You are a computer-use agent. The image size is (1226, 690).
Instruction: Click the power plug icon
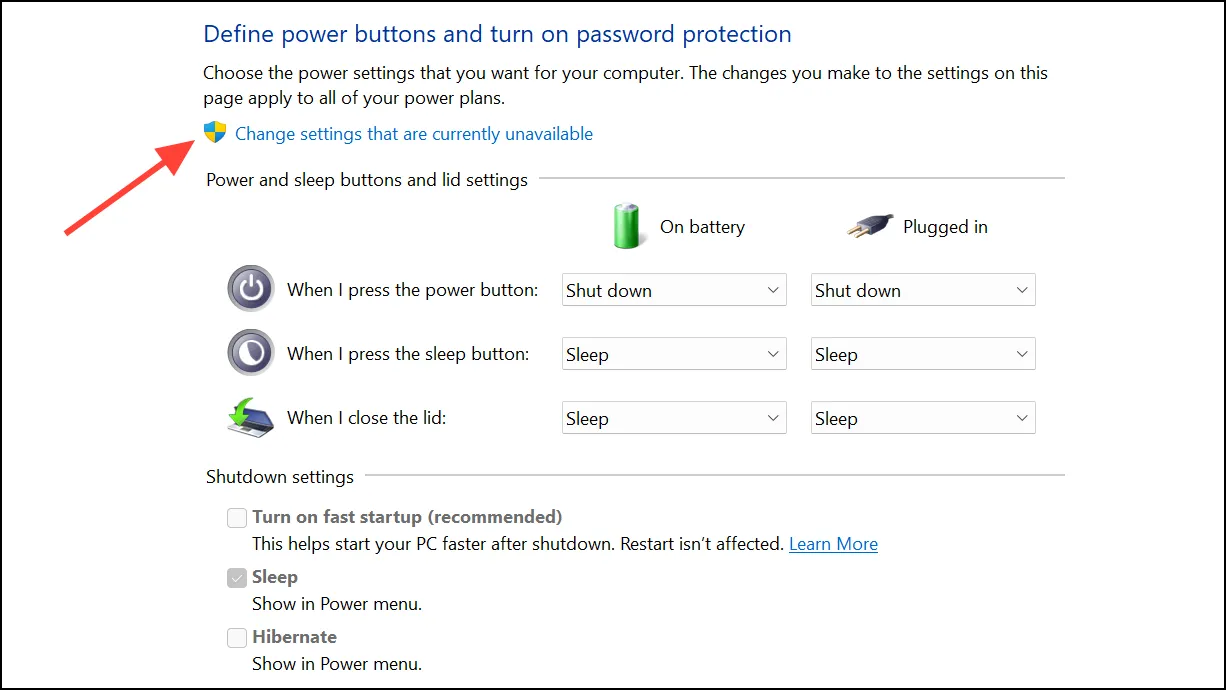(x=868, y=227)
